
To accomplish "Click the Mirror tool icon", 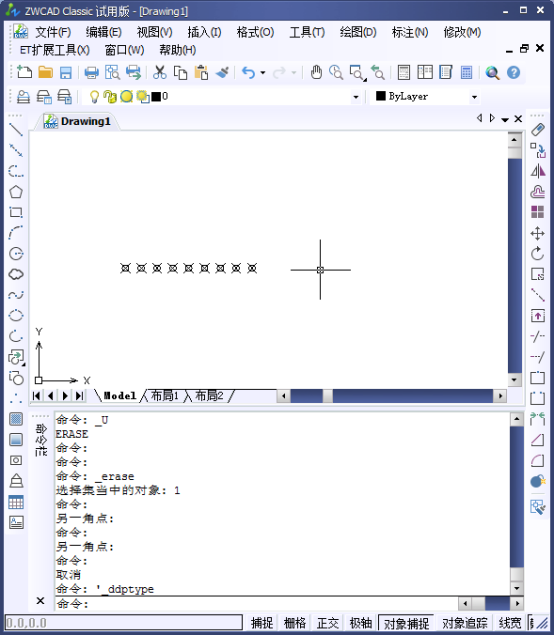I will tap(538, 171).
